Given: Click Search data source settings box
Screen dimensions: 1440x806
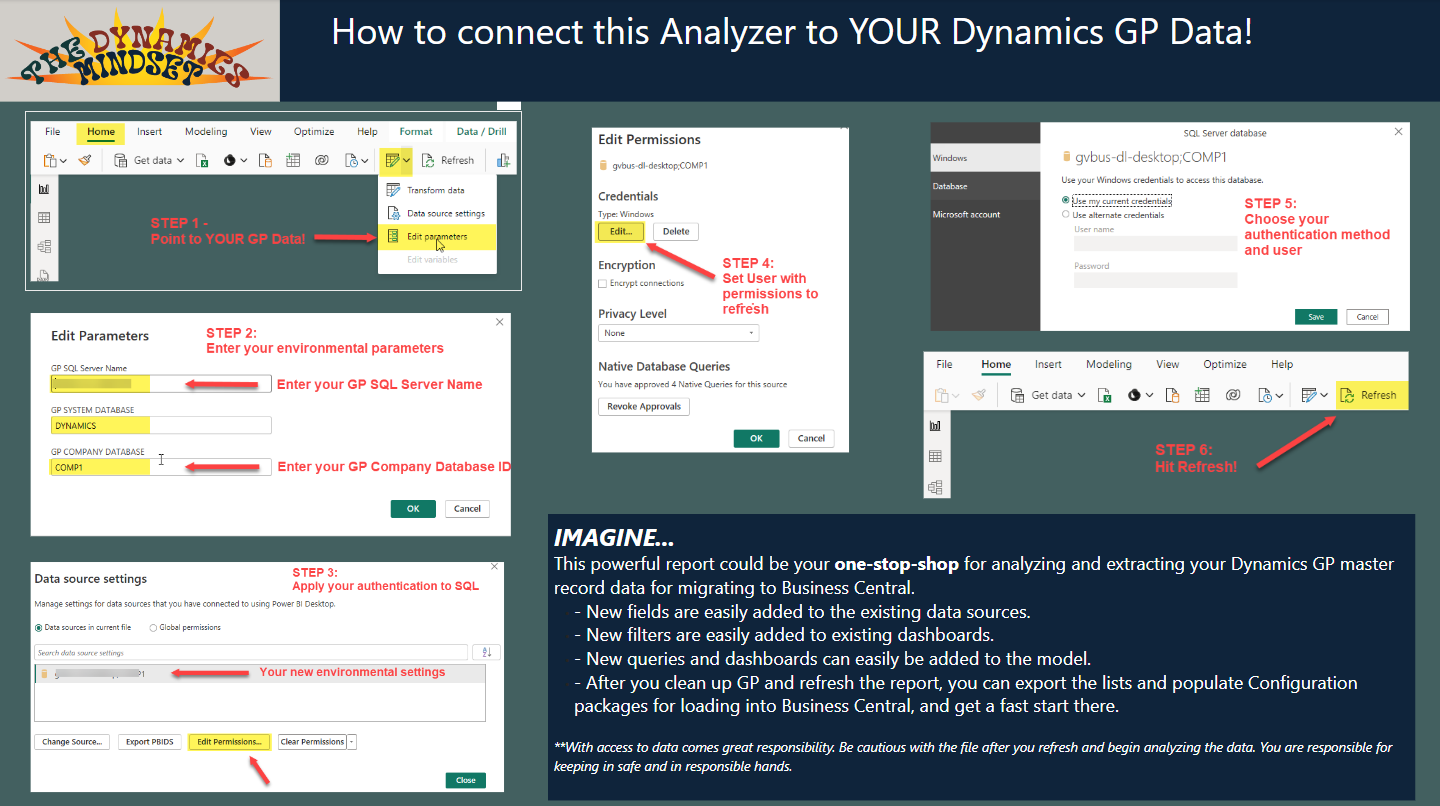Looking at the screenshot, I should click(x=251, y=652).
